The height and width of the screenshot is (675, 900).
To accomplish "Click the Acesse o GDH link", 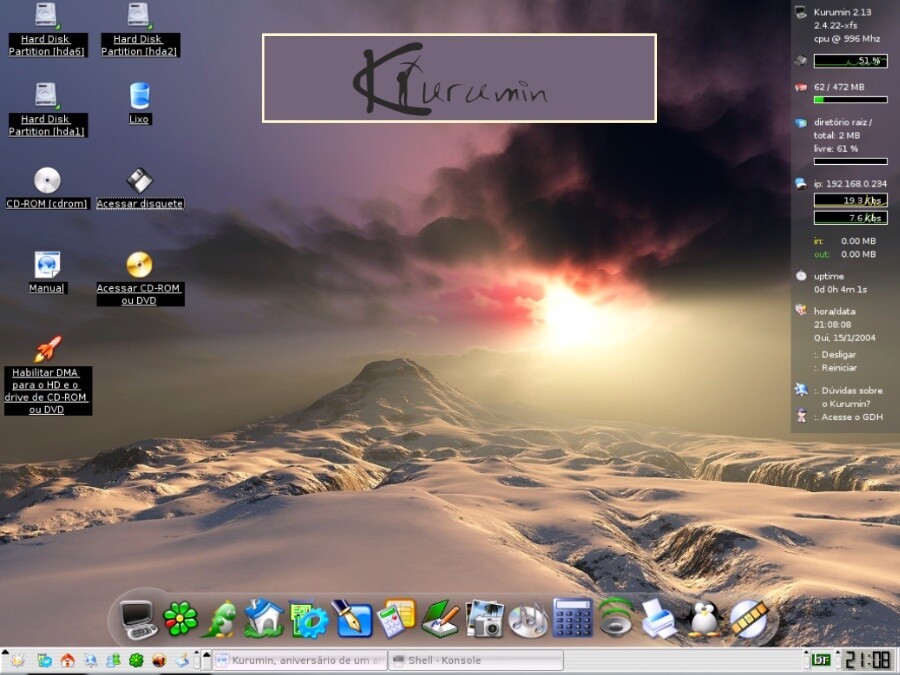I will coord(850,417).
